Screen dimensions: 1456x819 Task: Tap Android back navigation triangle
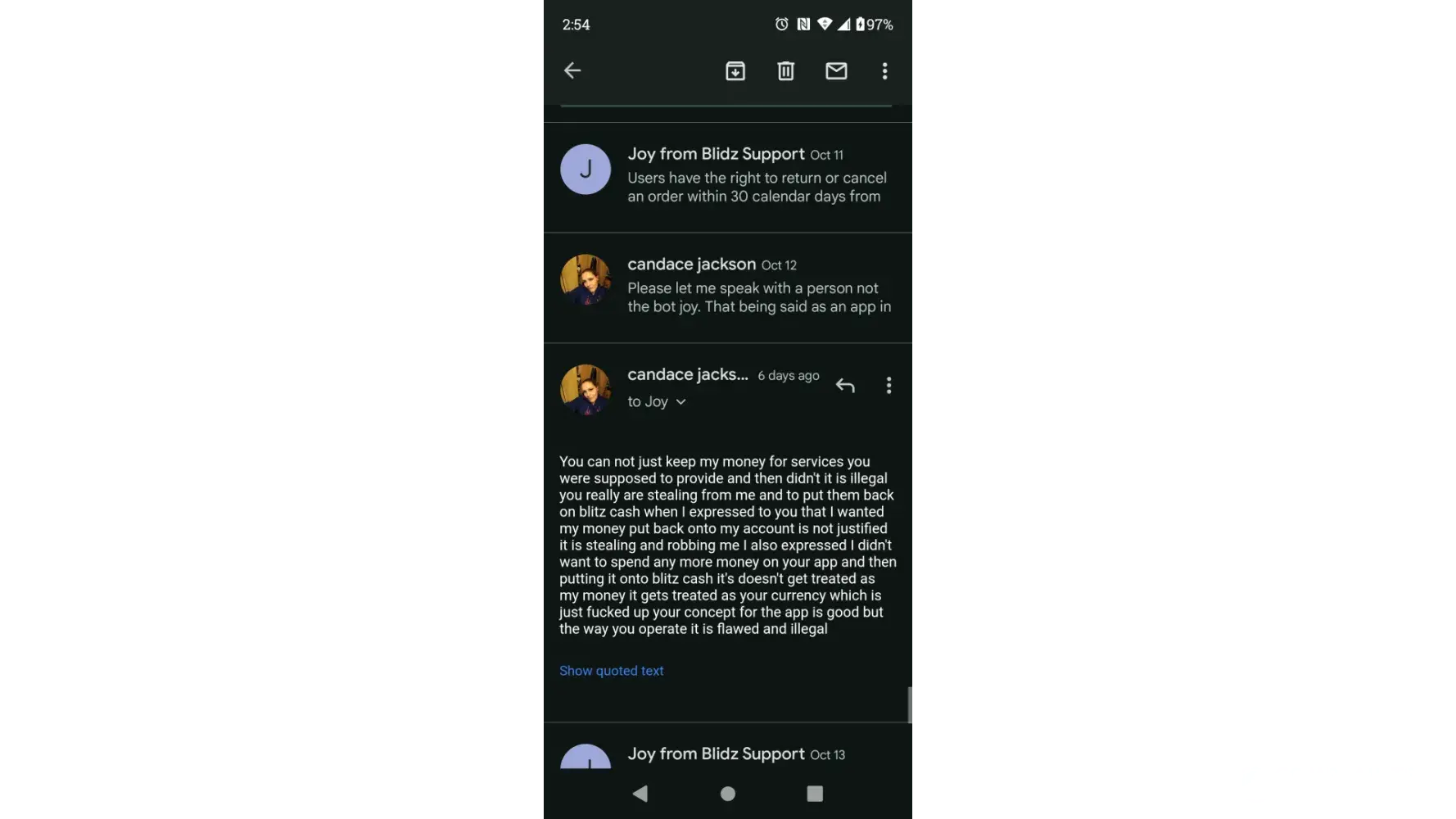[x=640, y=793]
